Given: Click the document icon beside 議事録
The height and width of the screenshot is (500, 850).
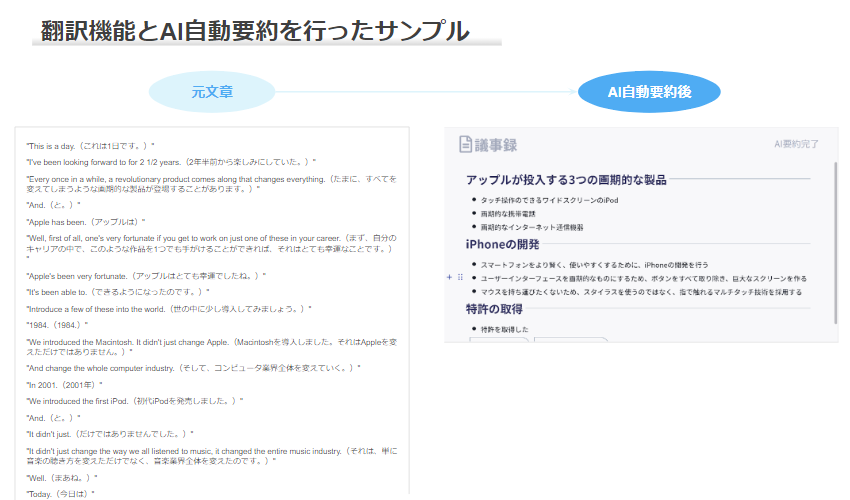Looking at the screenshot, I should pos(465,145).
